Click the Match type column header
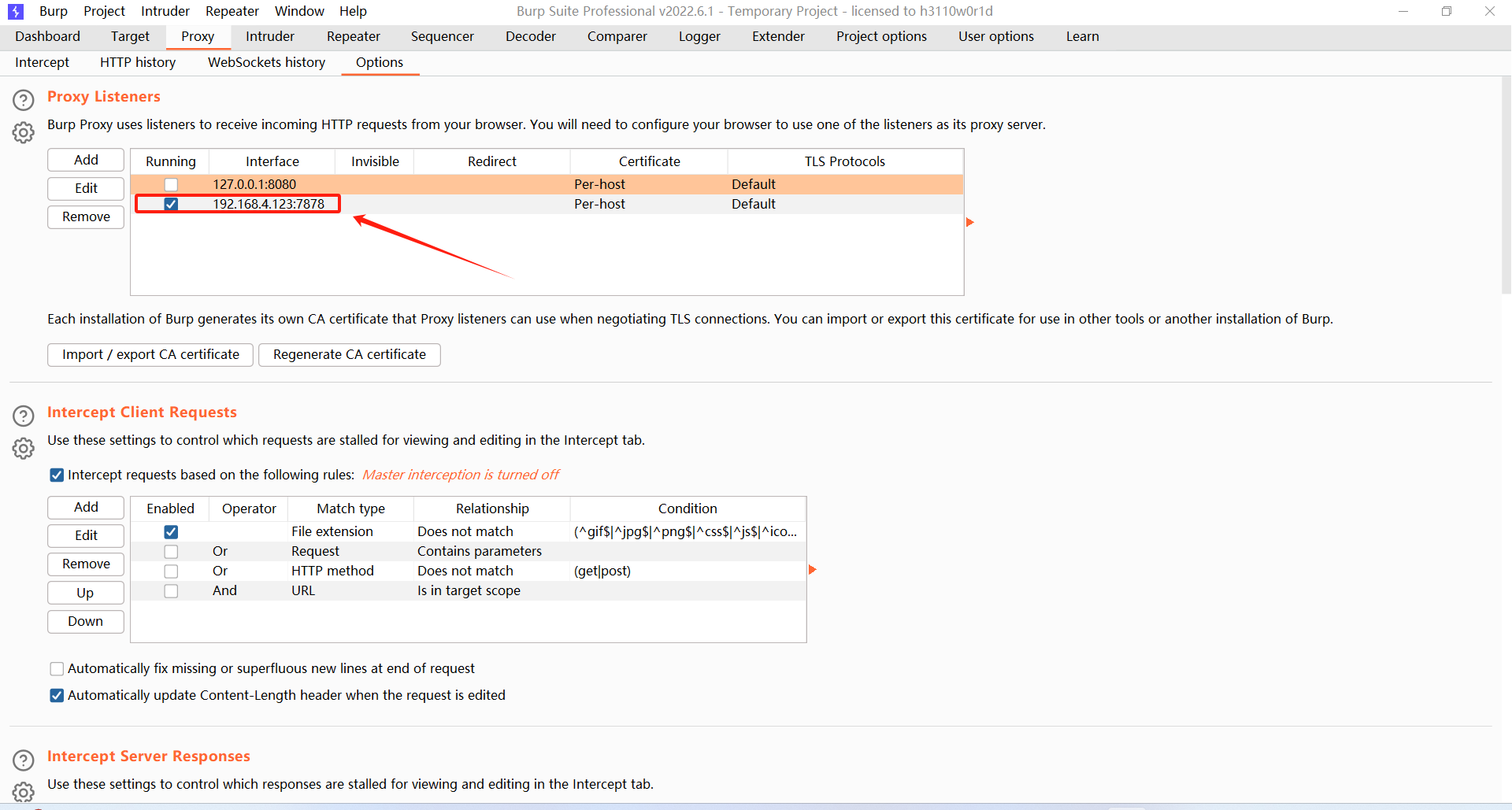This screenshot has width=1512, height=810. [351, 509]
